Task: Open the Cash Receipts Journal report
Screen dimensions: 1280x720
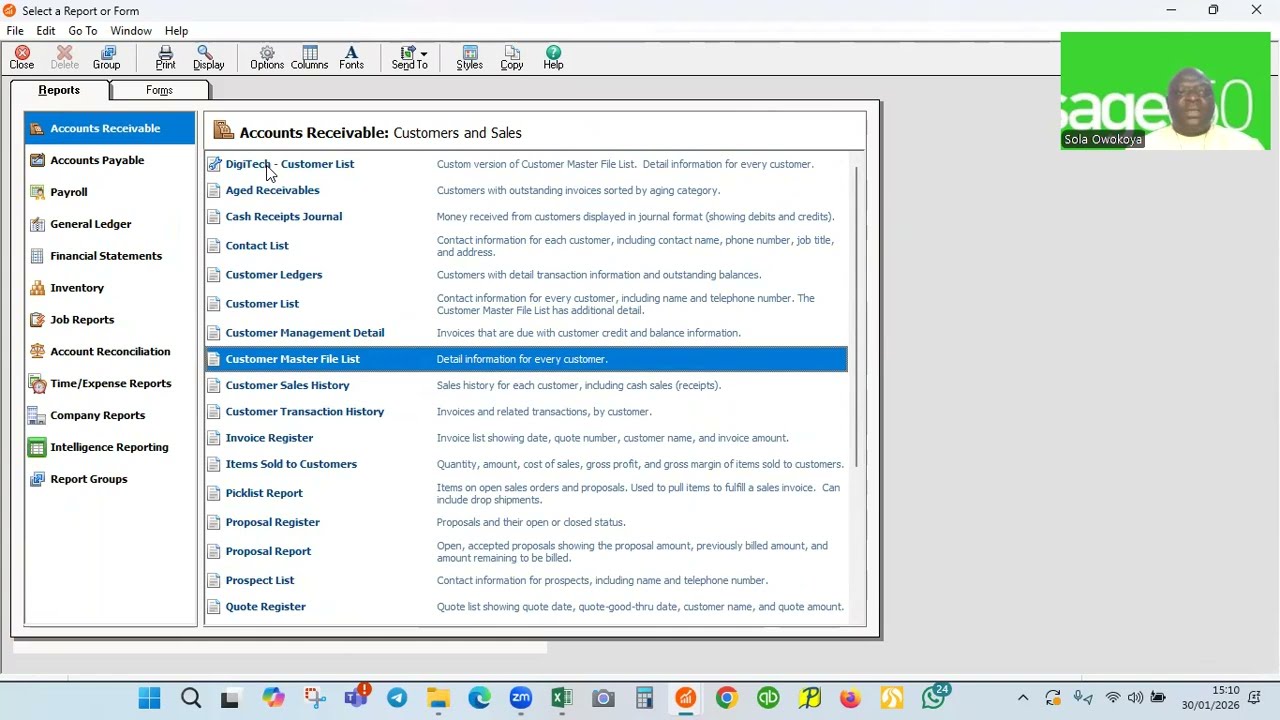Action: pyautogui.click(x=284, y=216)
